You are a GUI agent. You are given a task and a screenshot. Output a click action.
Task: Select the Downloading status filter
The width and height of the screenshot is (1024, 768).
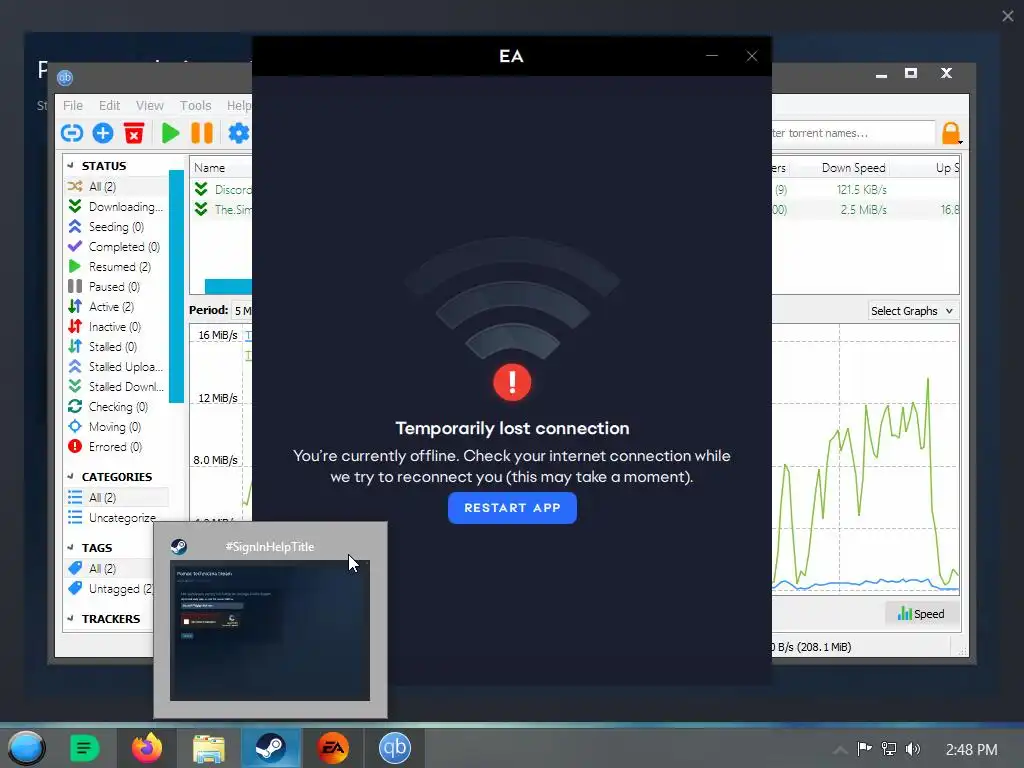pos(116,206)
